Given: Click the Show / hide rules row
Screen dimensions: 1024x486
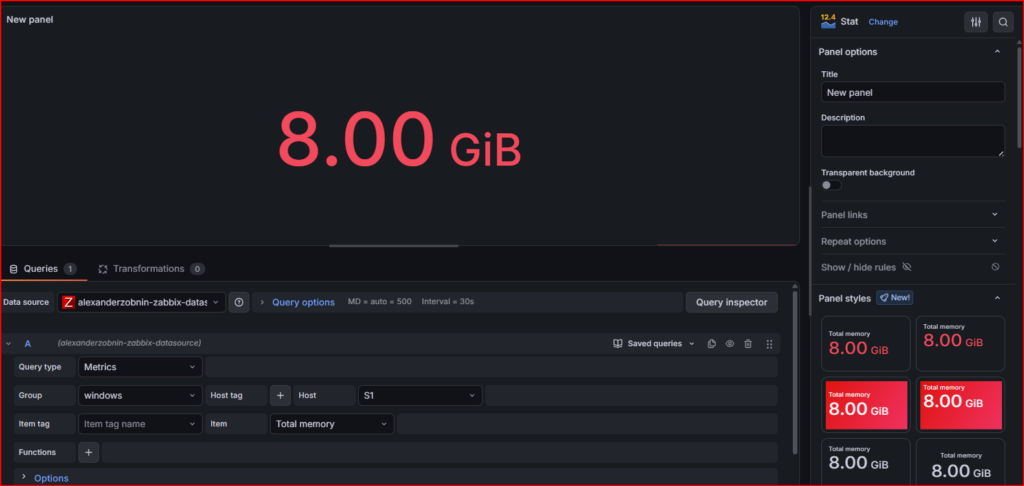Looking at the screenshot, I should tap(912, 267).
